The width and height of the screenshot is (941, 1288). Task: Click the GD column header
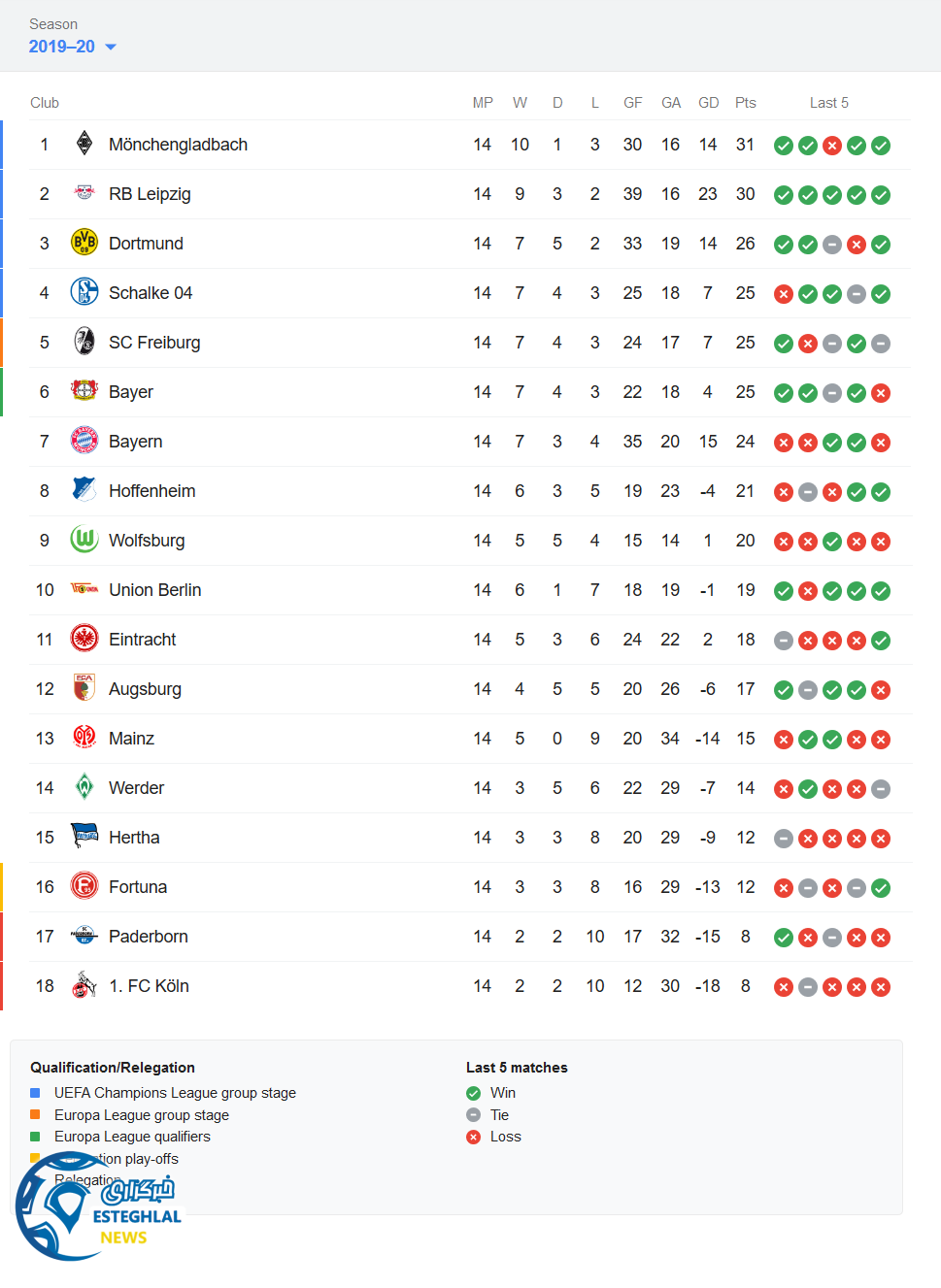pos(708,103)
